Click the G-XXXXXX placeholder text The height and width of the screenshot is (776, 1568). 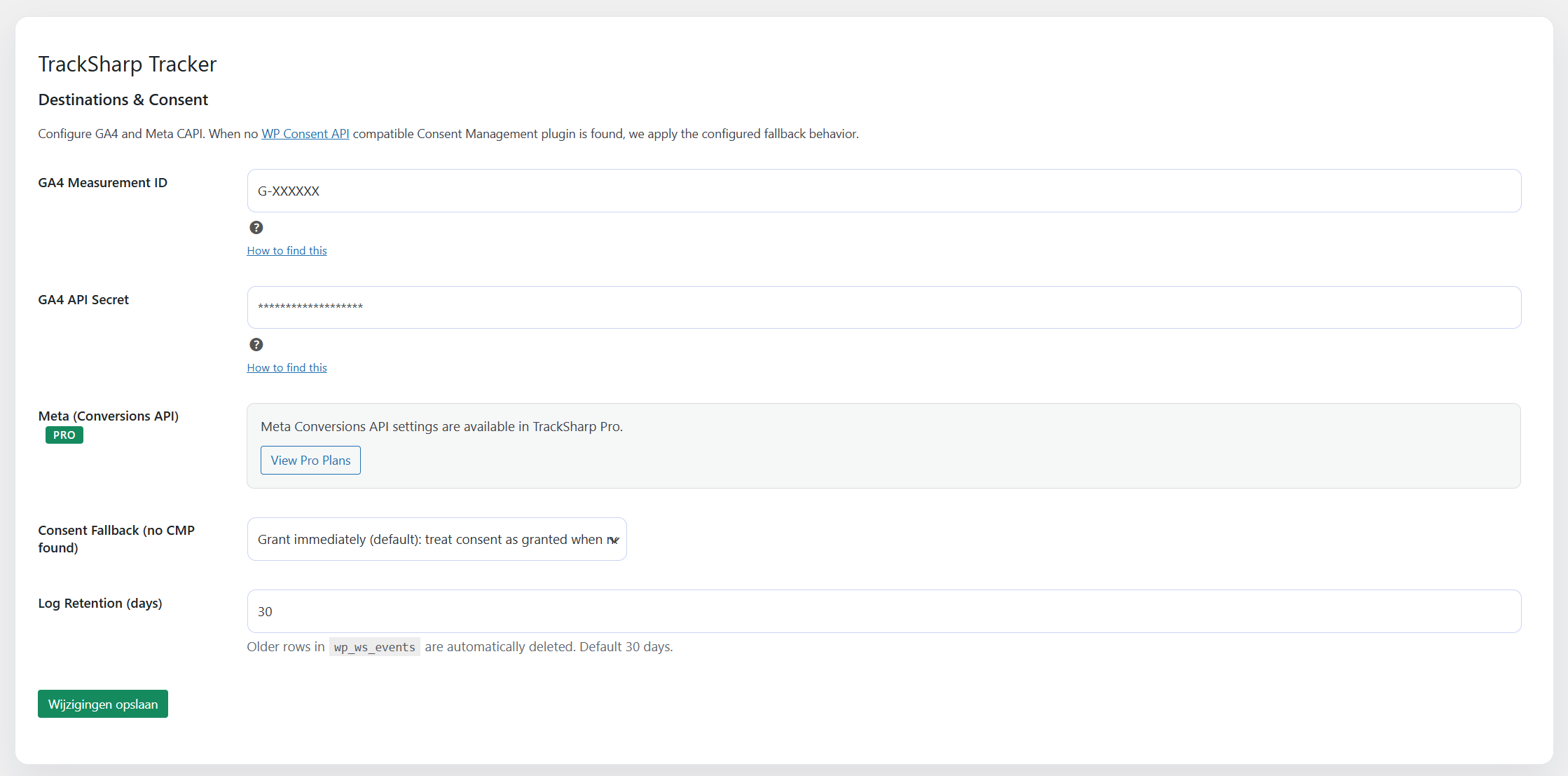[288, 190]
